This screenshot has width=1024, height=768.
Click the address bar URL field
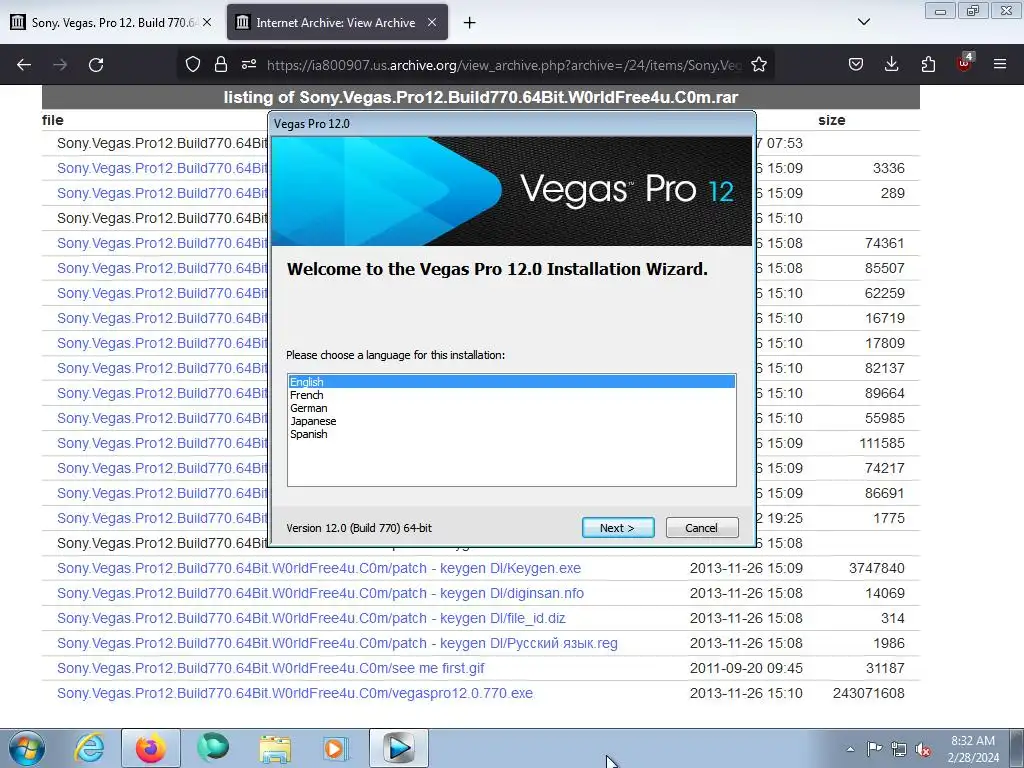point(504,65)
